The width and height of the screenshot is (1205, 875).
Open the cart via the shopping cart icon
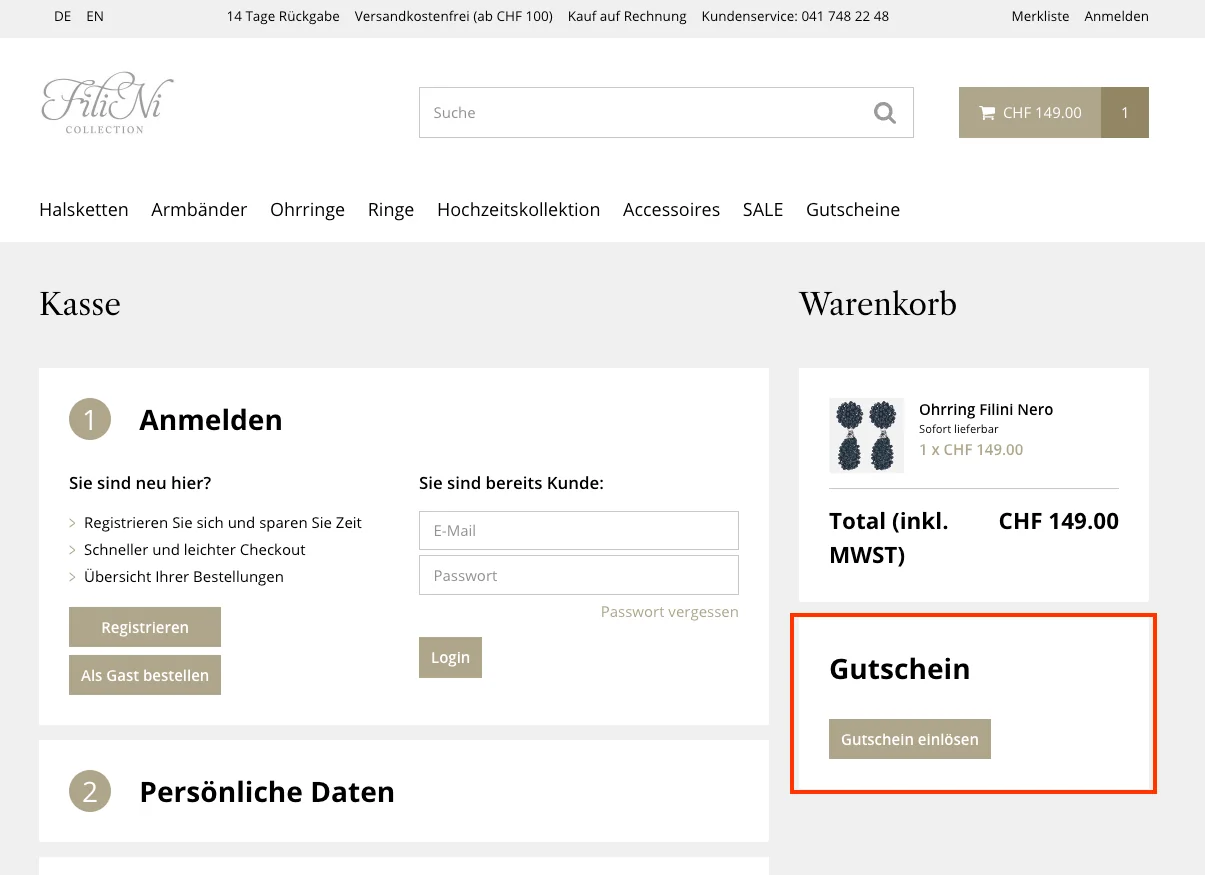(989, 112)
